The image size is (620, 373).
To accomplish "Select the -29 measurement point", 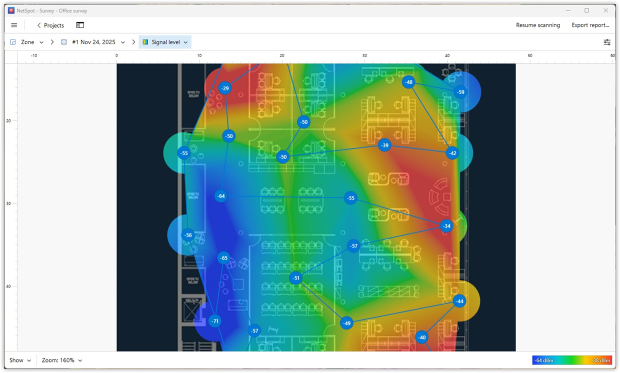I will point(225,88).
